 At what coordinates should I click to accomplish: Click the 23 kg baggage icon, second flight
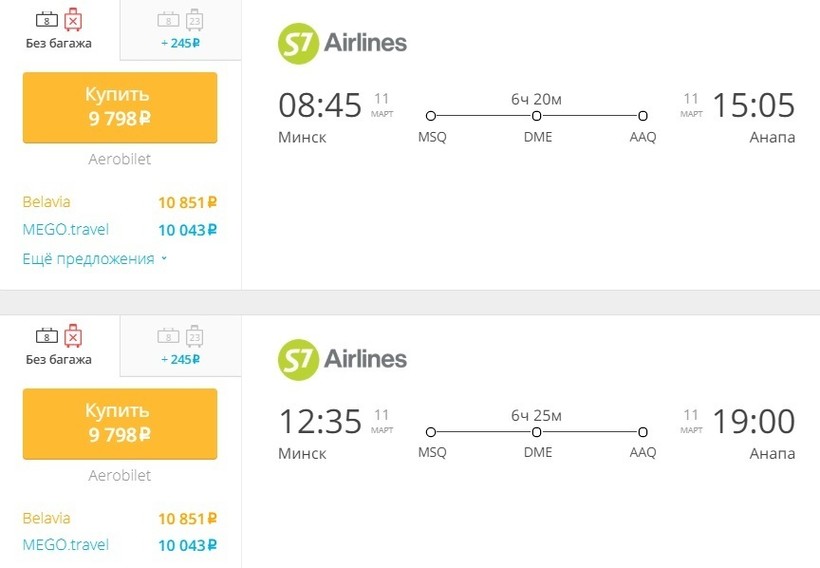click(x=194, y=336)
